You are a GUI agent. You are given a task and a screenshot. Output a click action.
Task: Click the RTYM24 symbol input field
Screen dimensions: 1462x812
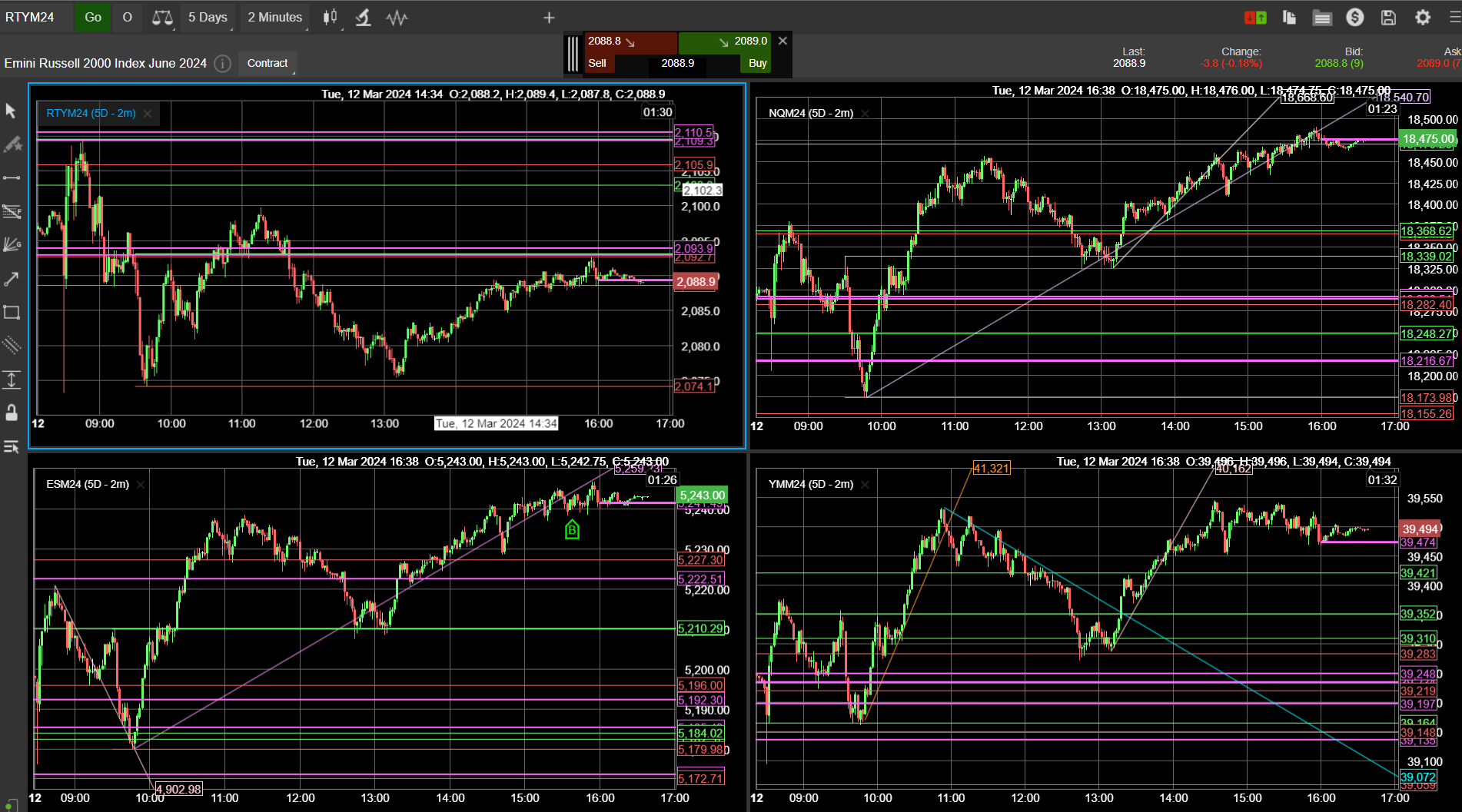point(36,17)
